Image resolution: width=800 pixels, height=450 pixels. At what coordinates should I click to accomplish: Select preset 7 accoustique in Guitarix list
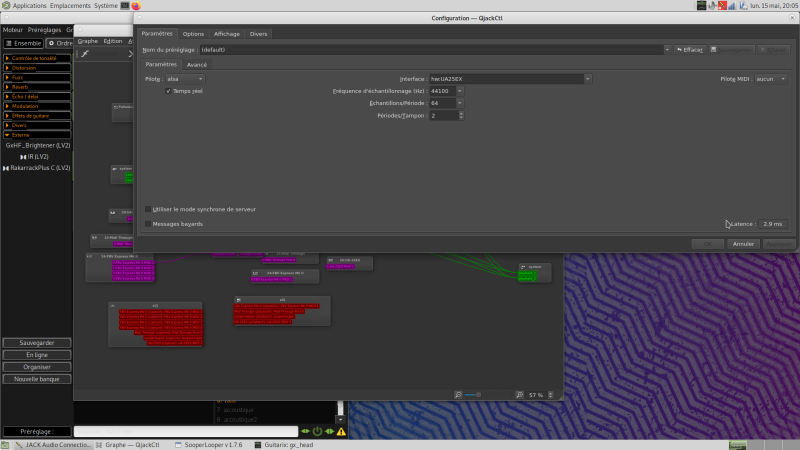[235, 410]
